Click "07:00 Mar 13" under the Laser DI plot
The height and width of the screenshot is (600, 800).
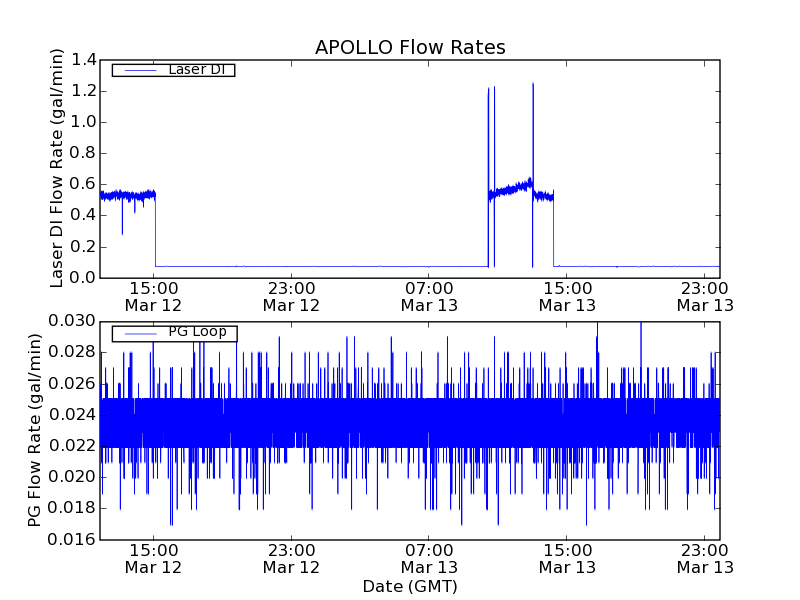429,297
